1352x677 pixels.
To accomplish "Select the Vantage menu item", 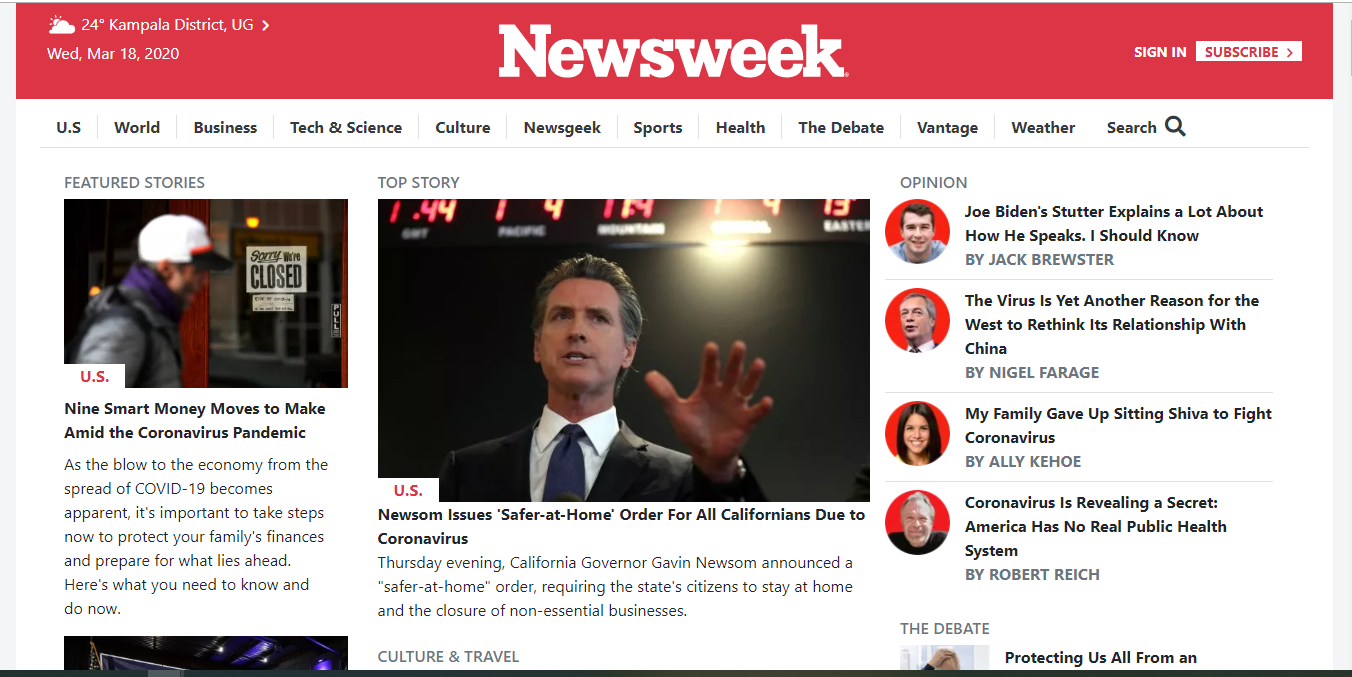I will tap(947, 127).
